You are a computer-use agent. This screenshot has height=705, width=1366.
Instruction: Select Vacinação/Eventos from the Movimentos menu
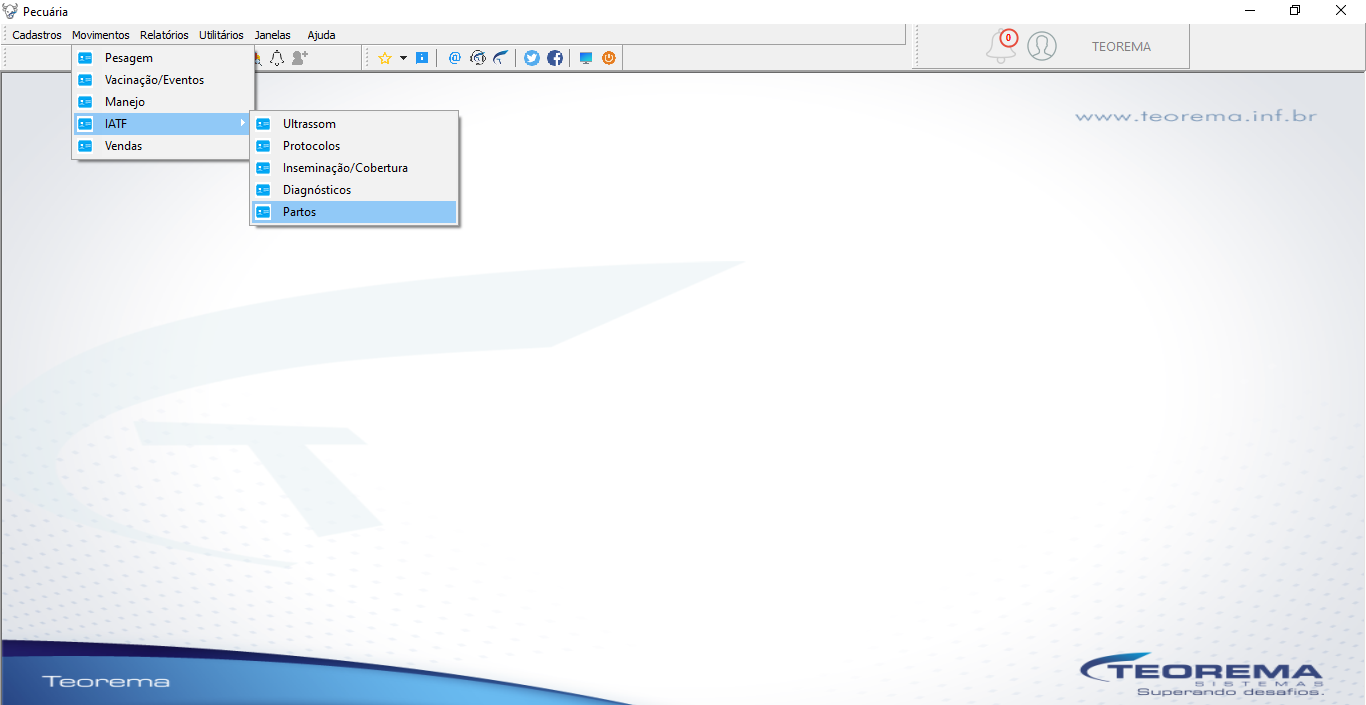point(164,80)
